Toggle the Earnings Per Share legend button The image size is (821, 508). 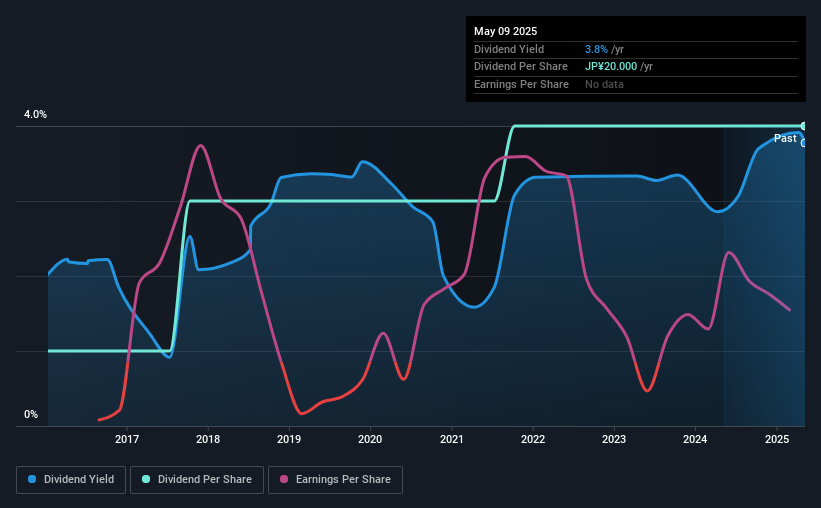click(335, 480)
